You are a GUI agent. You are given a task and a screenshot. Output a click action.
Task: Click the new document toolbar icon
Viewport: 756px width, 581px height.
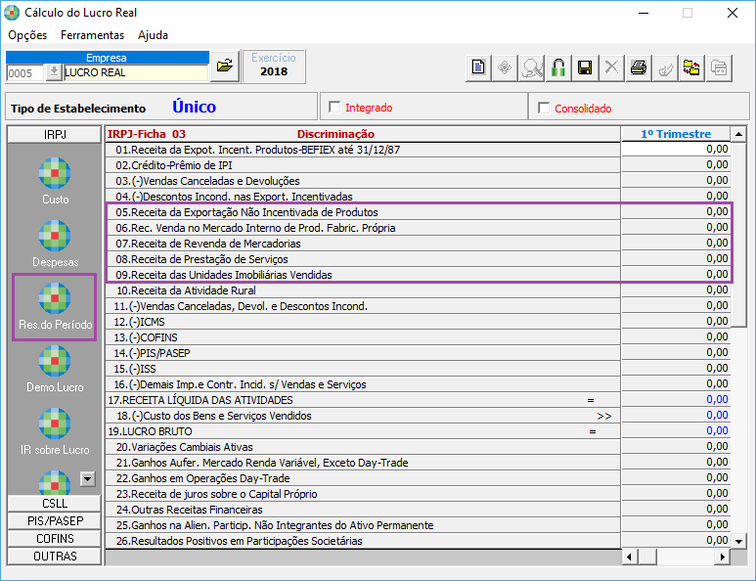(478, 67)
